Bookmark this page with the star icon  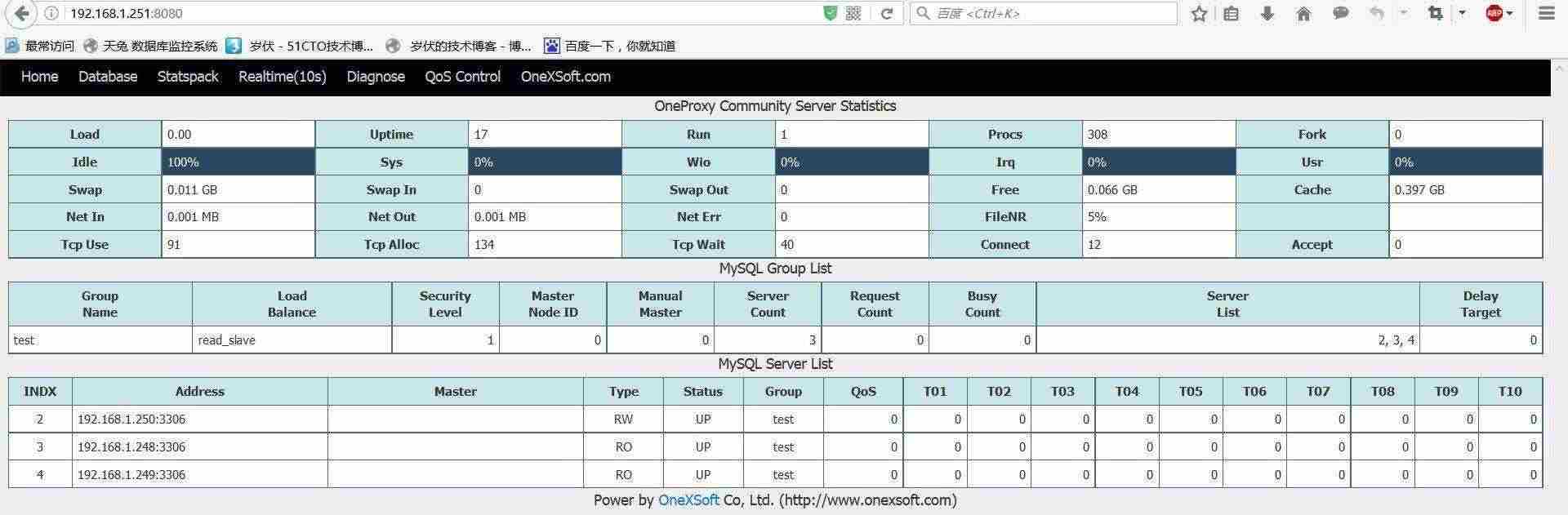(1199, 13)
